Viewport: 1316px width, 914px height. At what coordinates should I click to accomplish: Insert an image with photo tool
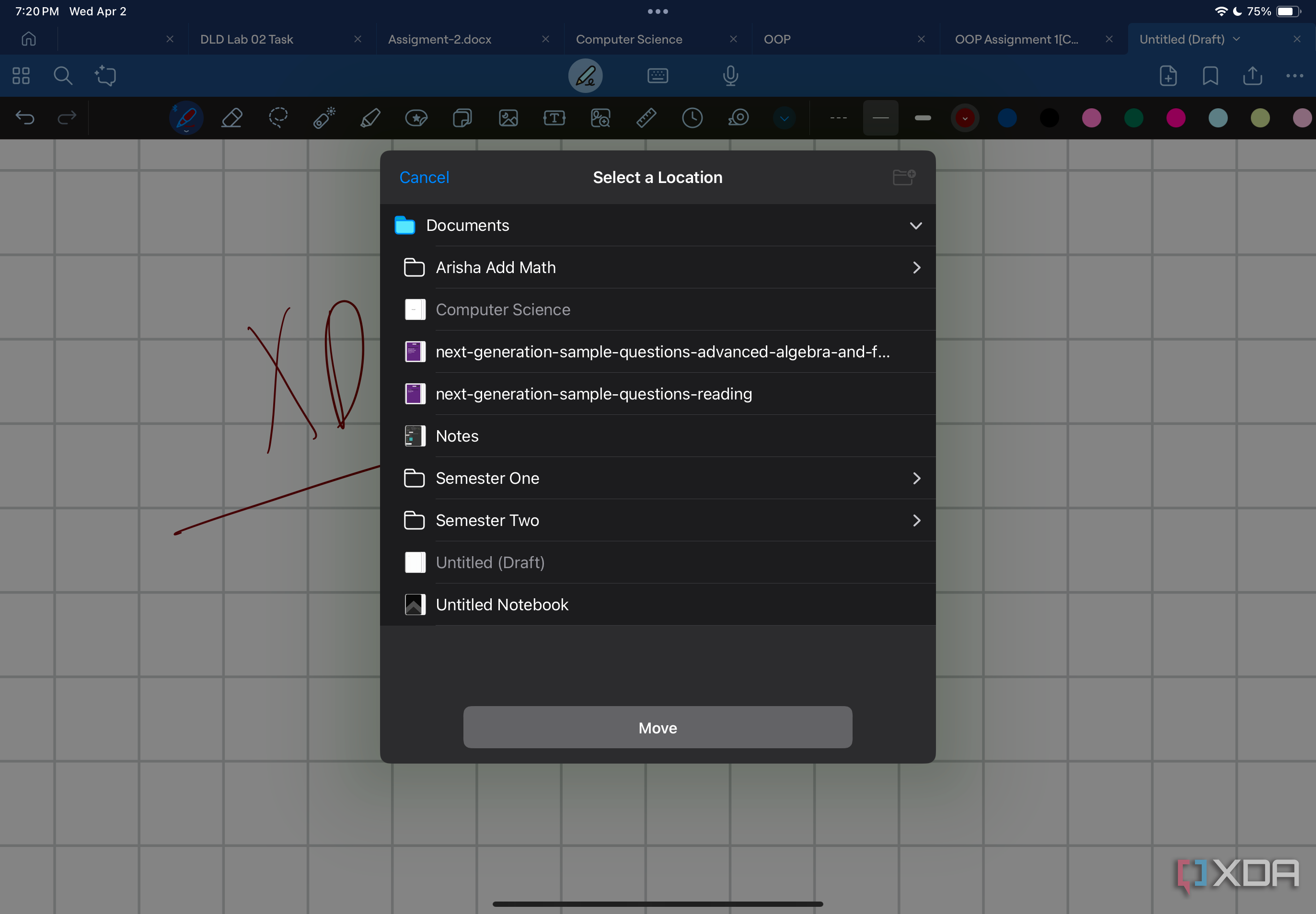tap(508, 118)
